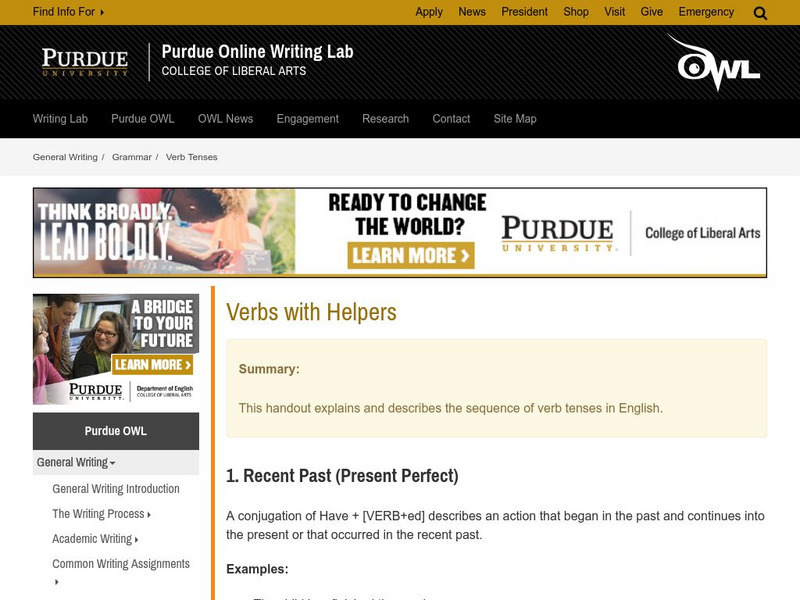Open the Give link
The image size is (800, 600).
point(652,12)
